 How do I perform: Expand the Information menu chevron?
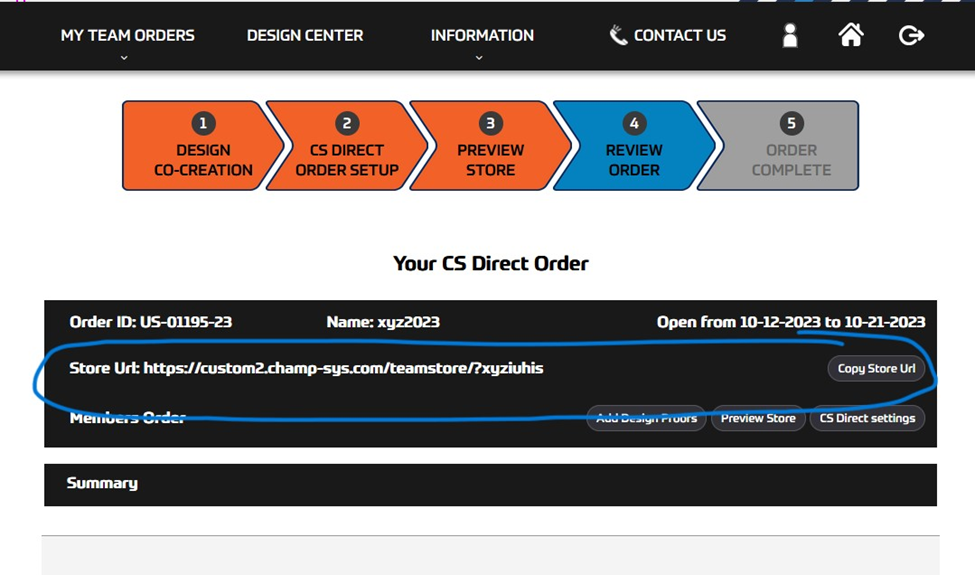click(x=479, y=58)
